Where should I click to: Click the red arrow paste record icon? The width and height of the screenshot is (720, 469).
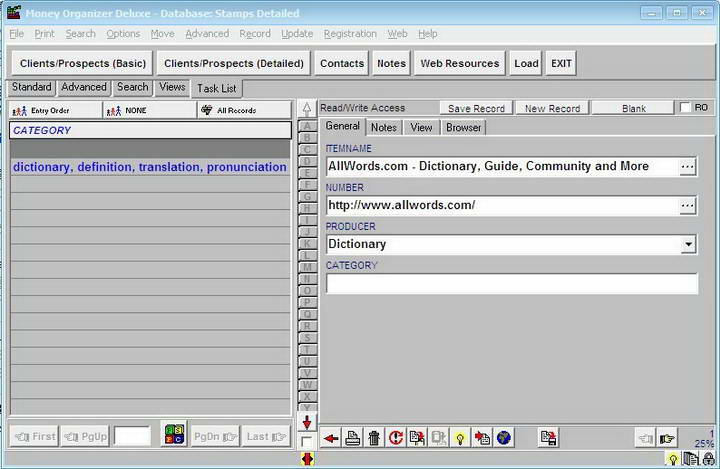tap(482, 438)
